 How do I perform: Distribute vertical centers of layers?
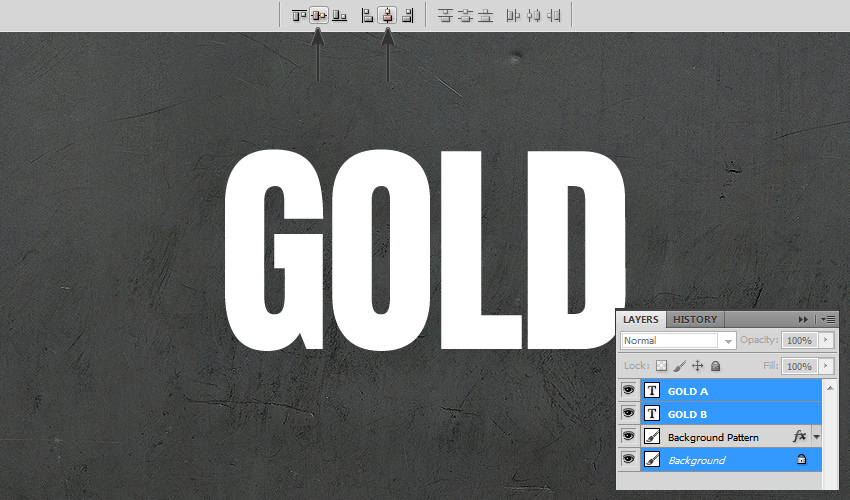tap(465, 16)
